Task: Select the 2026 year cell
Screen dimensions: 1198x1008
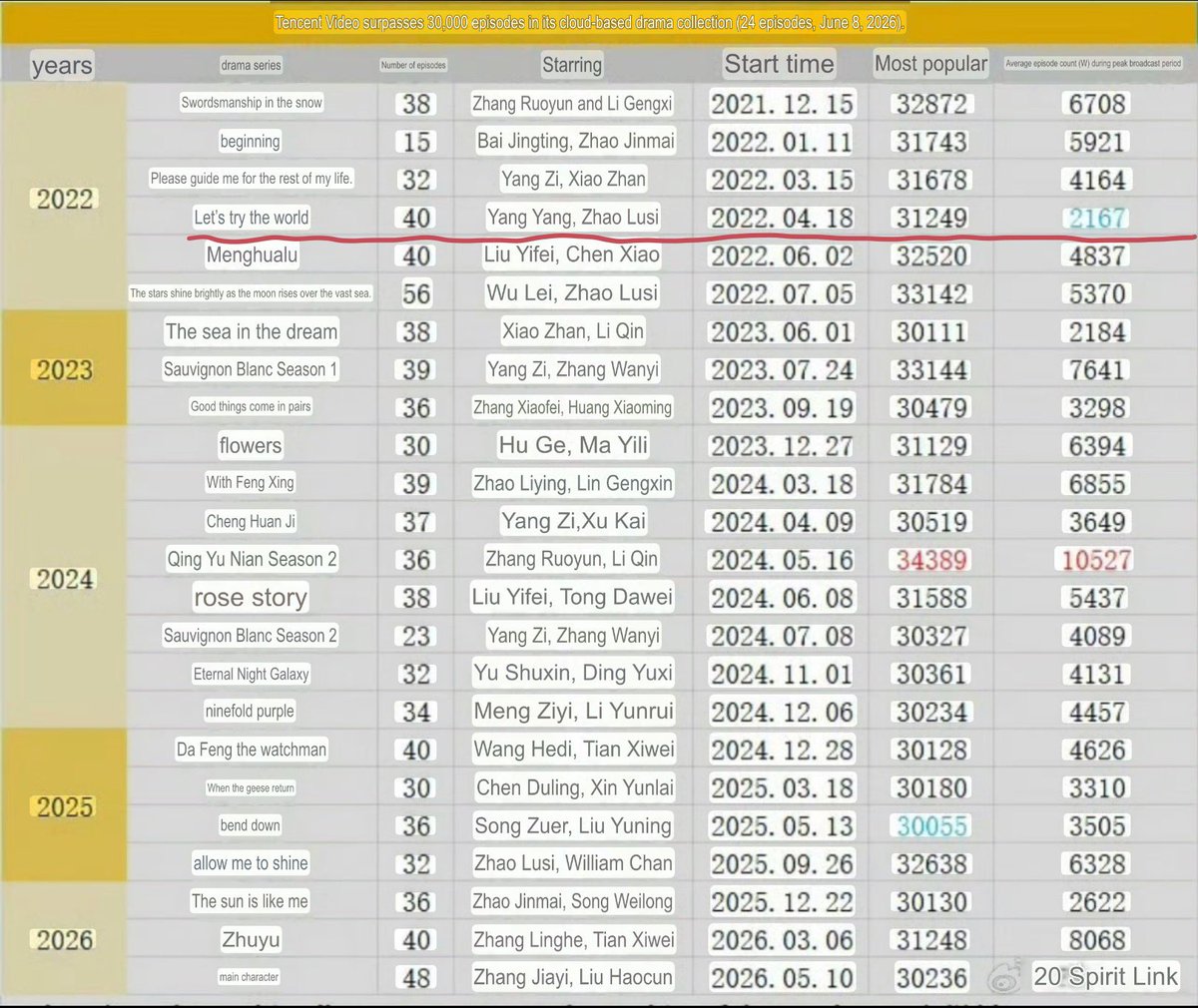Action: [65, 939]
